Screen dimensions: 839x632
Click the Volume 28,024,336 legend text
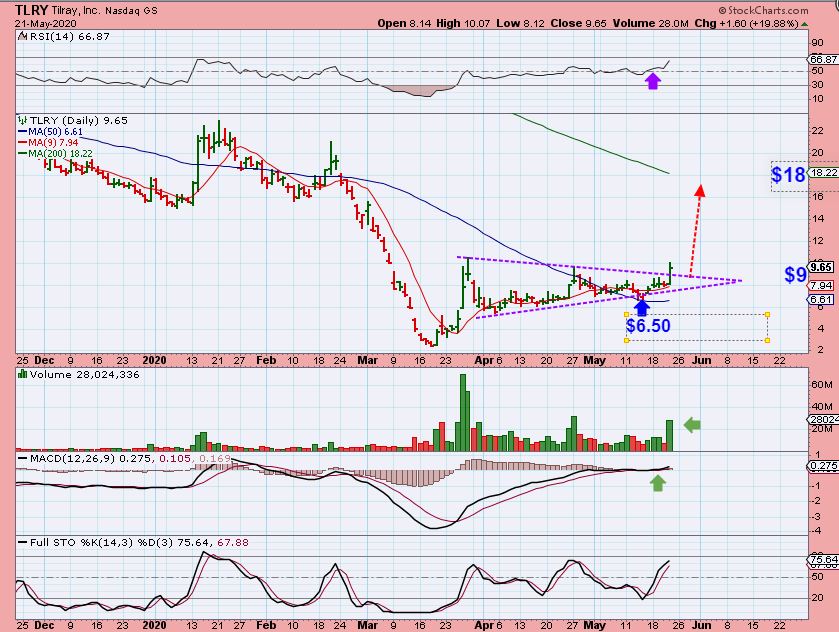pos(85,375)
